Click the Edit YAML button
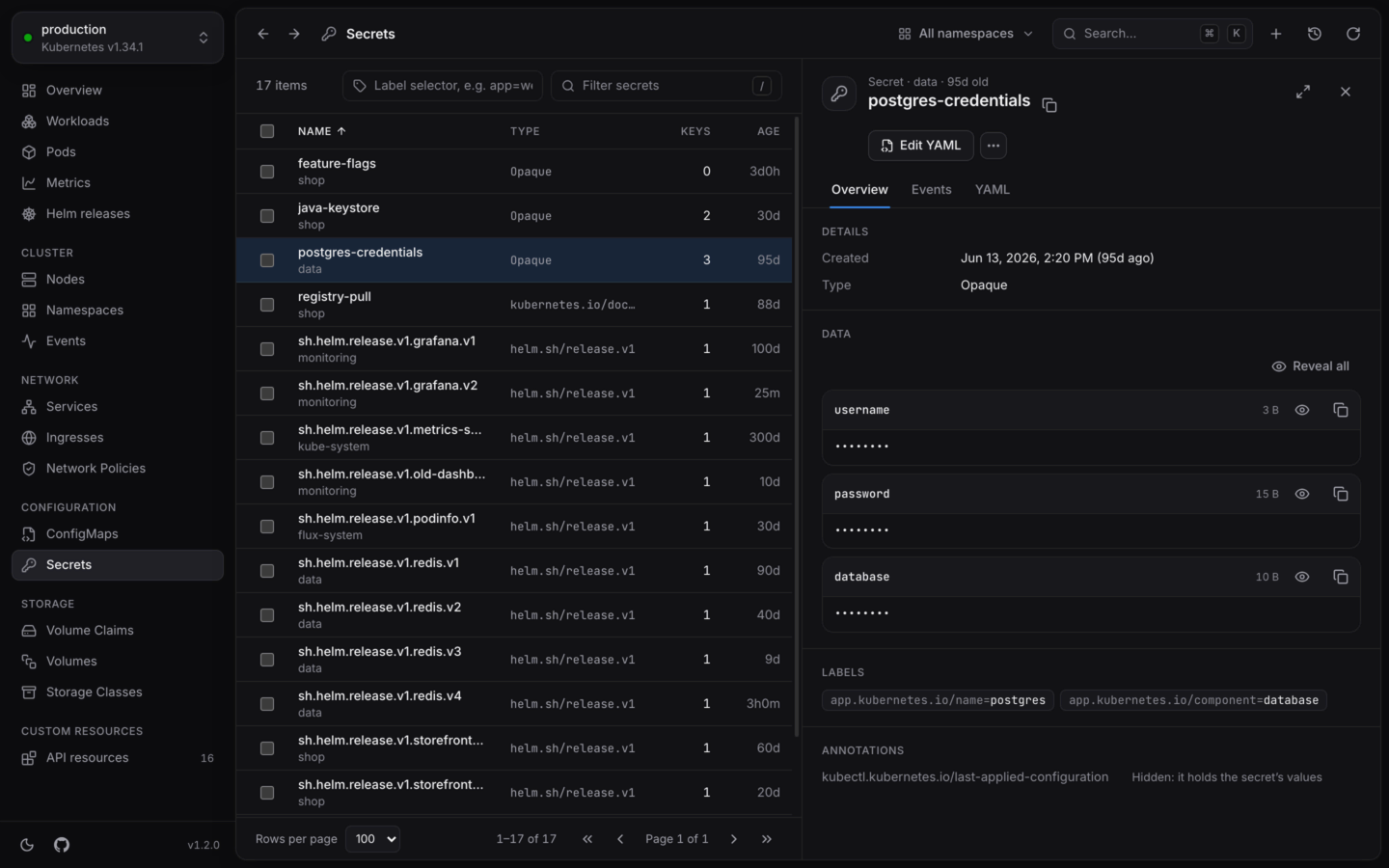Viewport: 1389px width, 868px height. click(x=920, y=146)
